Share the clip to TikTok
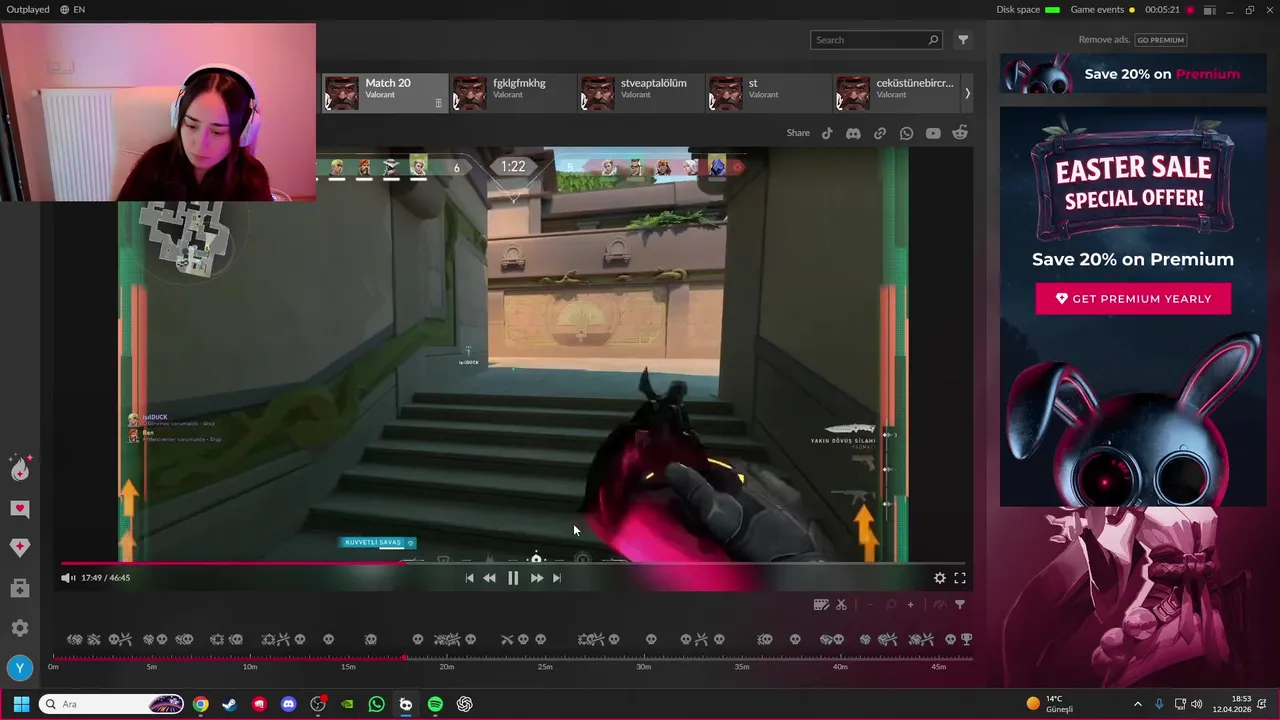1280x720 pixels. tap(827, 133)
